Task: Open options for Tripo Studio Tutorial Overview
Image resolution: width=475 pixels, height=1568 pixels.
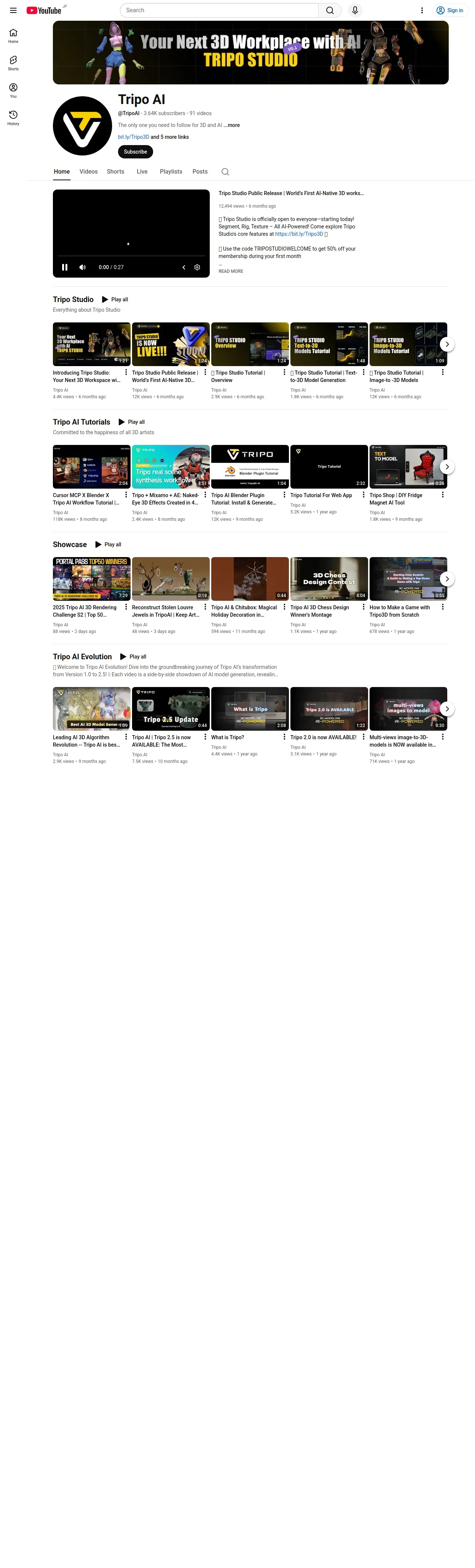Action: point(284,372)
